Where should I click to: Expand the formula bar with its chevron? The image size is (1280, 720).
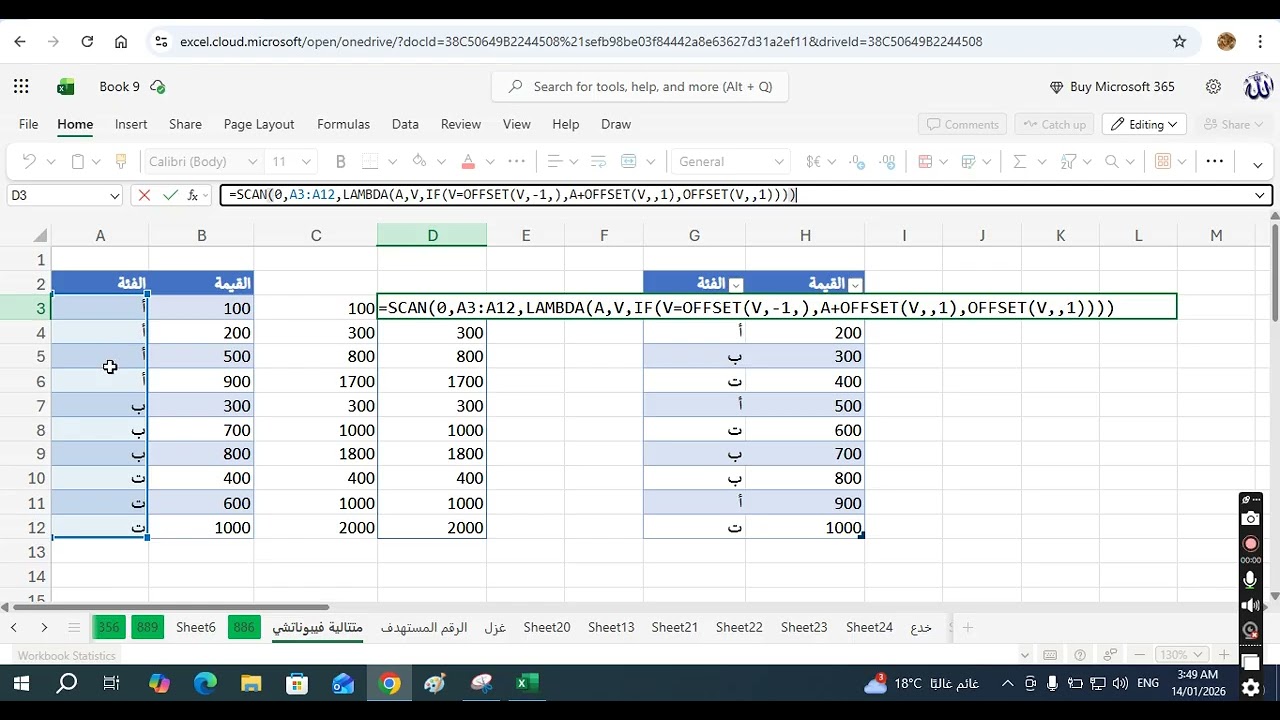coord(1261,195)
